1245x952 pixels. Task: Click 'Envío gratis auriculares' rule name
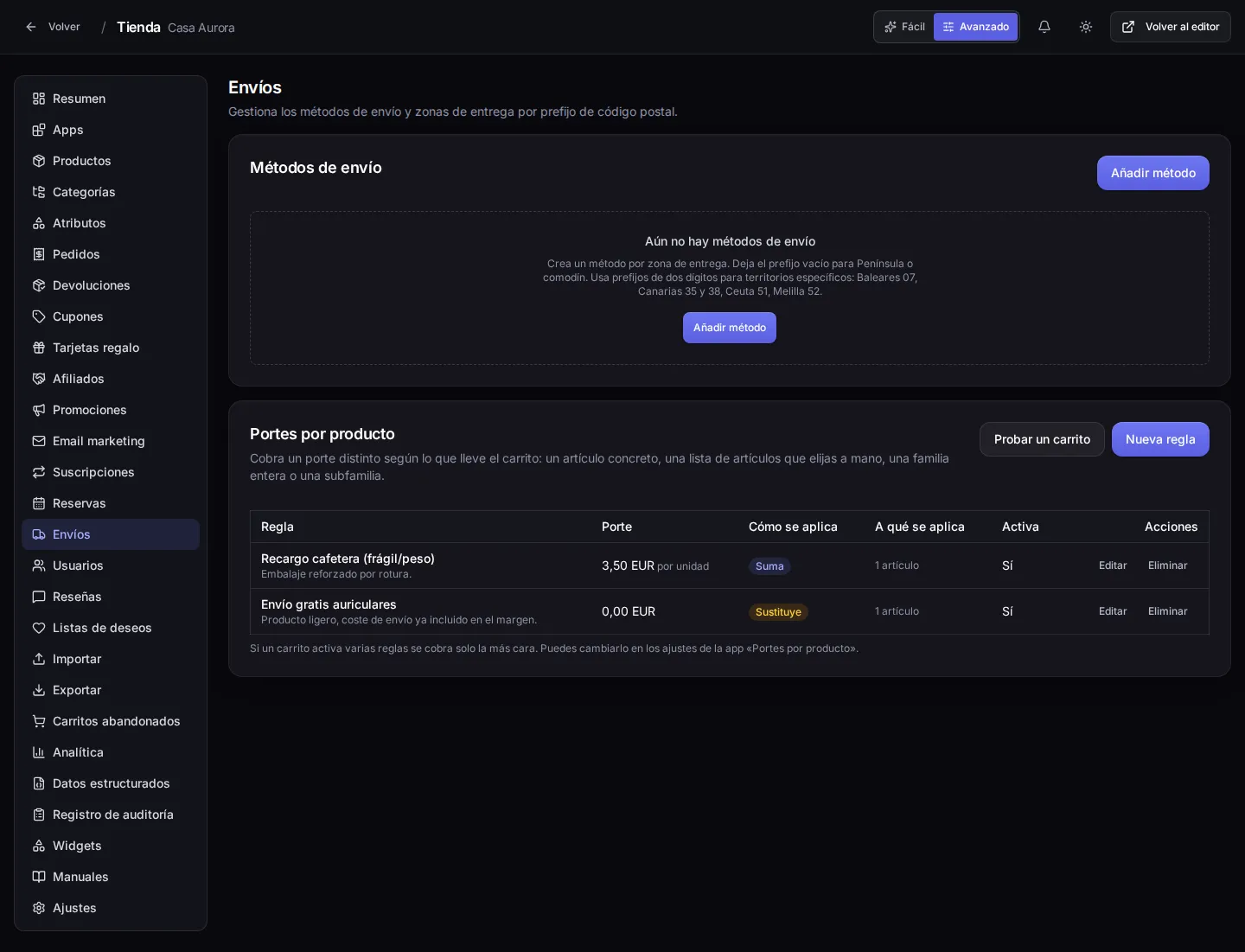(x=329, y=604)
